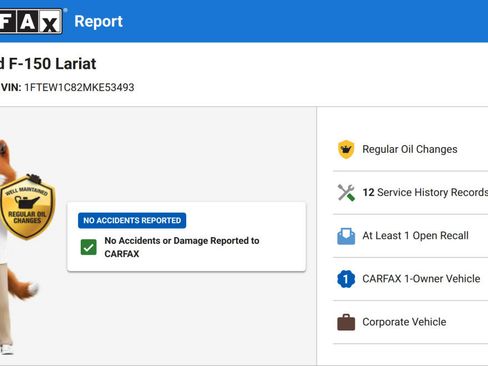This screenshot has height=366, width=488.
Task: Click the VIN number 1FTEW1C82MKE53493
Action: tap(79, 87)
